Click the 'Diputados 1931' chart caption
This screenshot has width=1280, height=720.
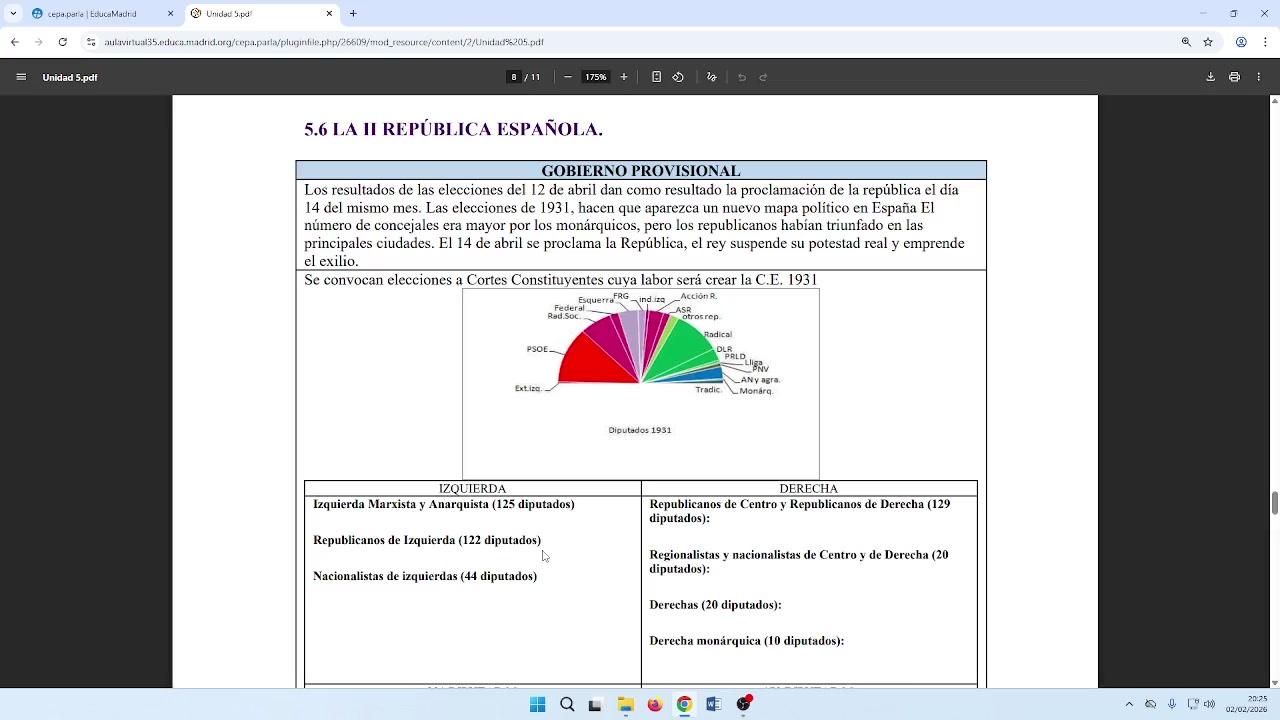pyautogui.click(x=640, y=430)
